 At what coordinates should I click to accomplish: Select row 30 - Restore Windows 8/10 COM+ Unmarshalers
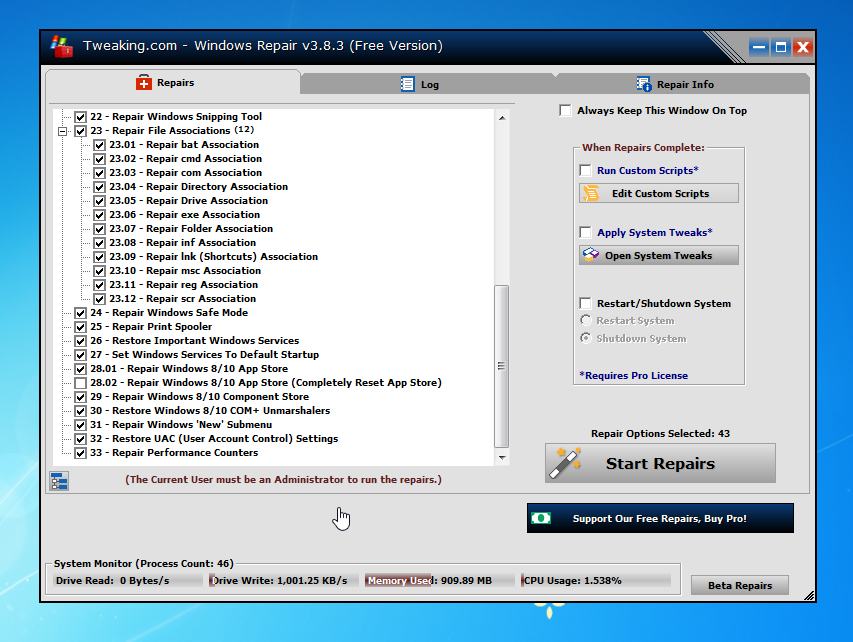[210, 411]
